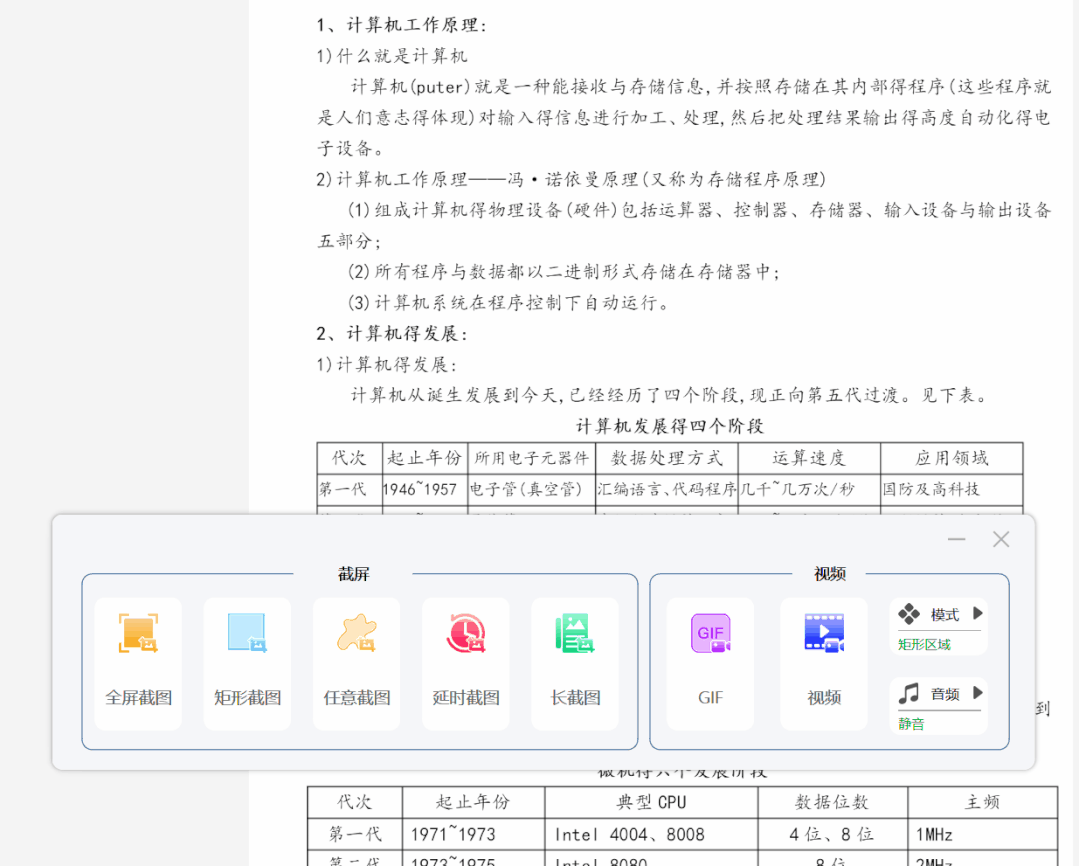The width and height of the screenshot is (1079, 866).
Task: Click the table title 计算机发展得四个阶段
Action: click(x=669, y=426)
